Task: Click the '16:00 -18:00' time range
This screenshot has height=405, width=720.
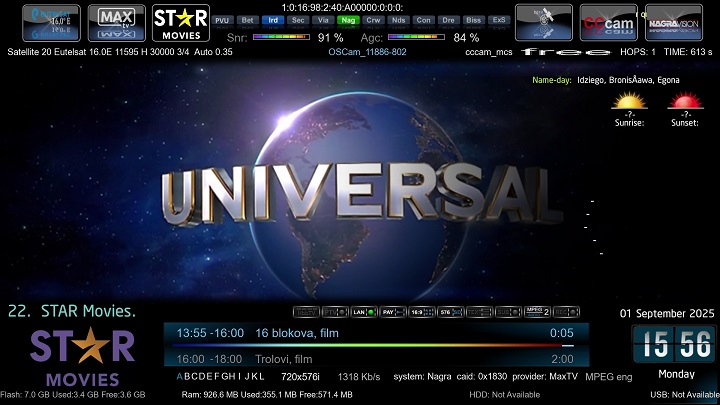Action: click(x=209, y=359)
